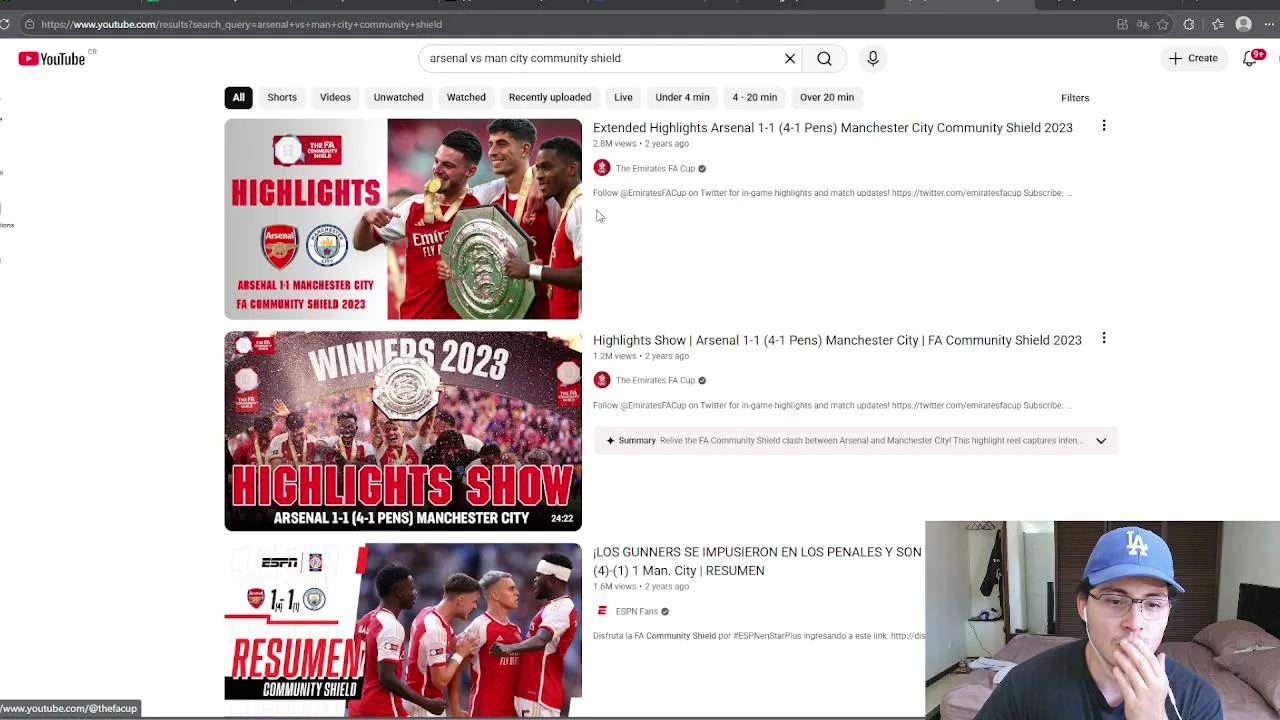Select the All filter chip
This screenshot has height=720, width=1280.
click(238, 97)
